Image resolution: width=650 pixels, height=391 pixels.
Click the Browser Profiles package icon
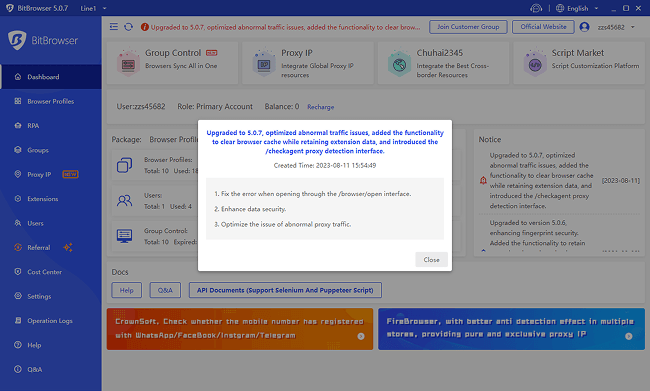pos(124,165)
